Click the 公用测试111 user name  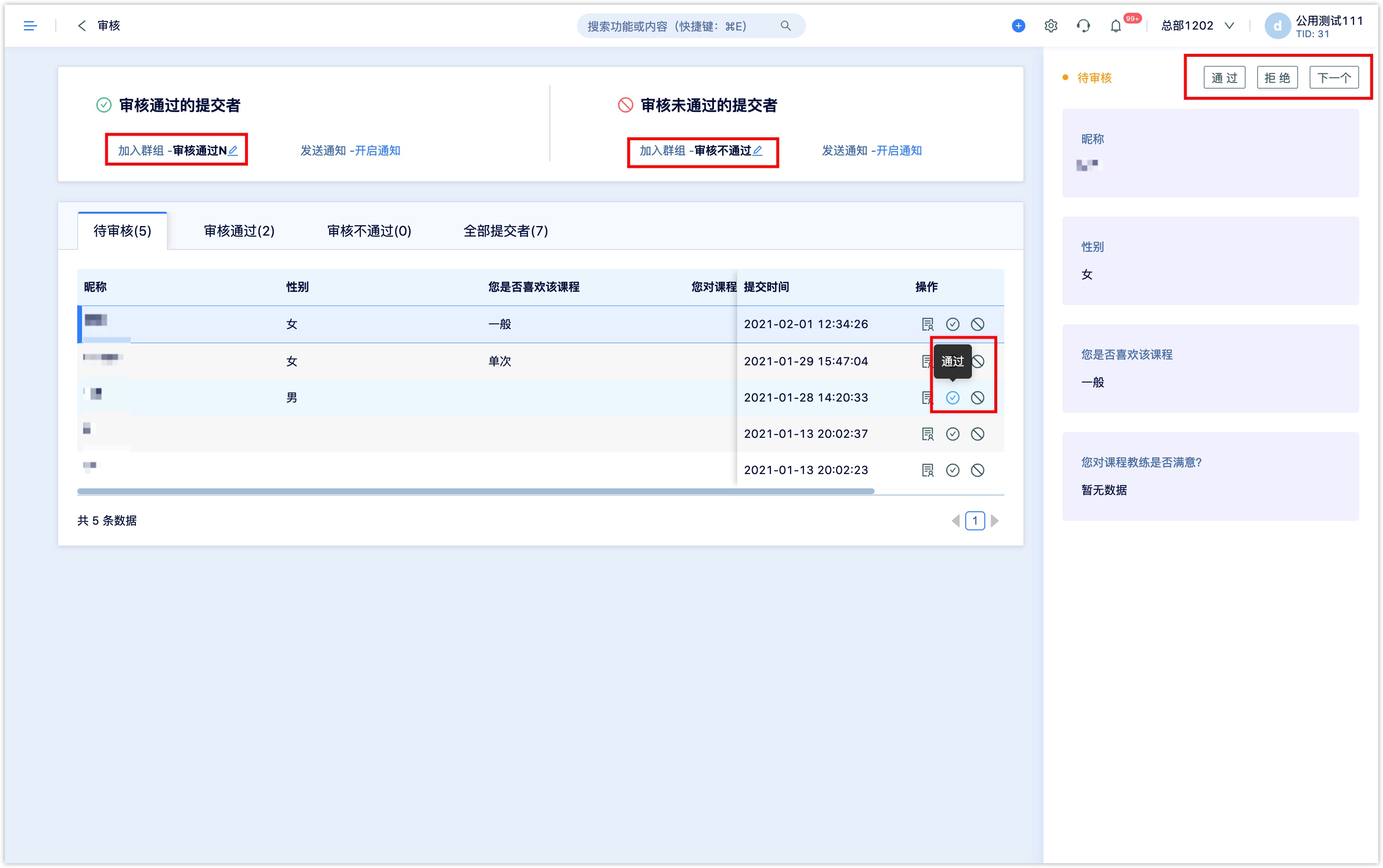(x=1329, y=21)
